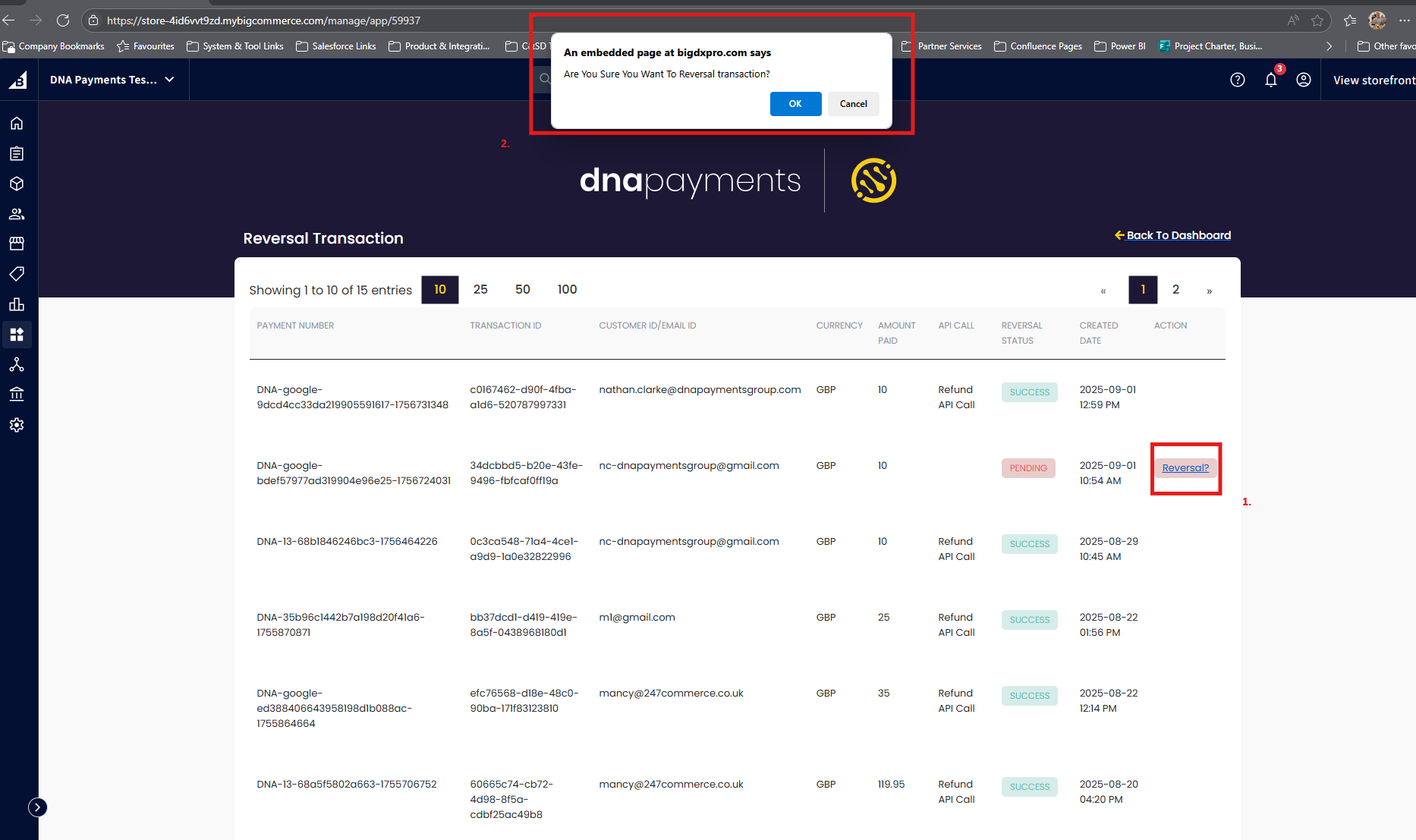Open the Customers icon in sidebar
The width and height of the screenshot is (1416, 840).
(x=17, y=214)
